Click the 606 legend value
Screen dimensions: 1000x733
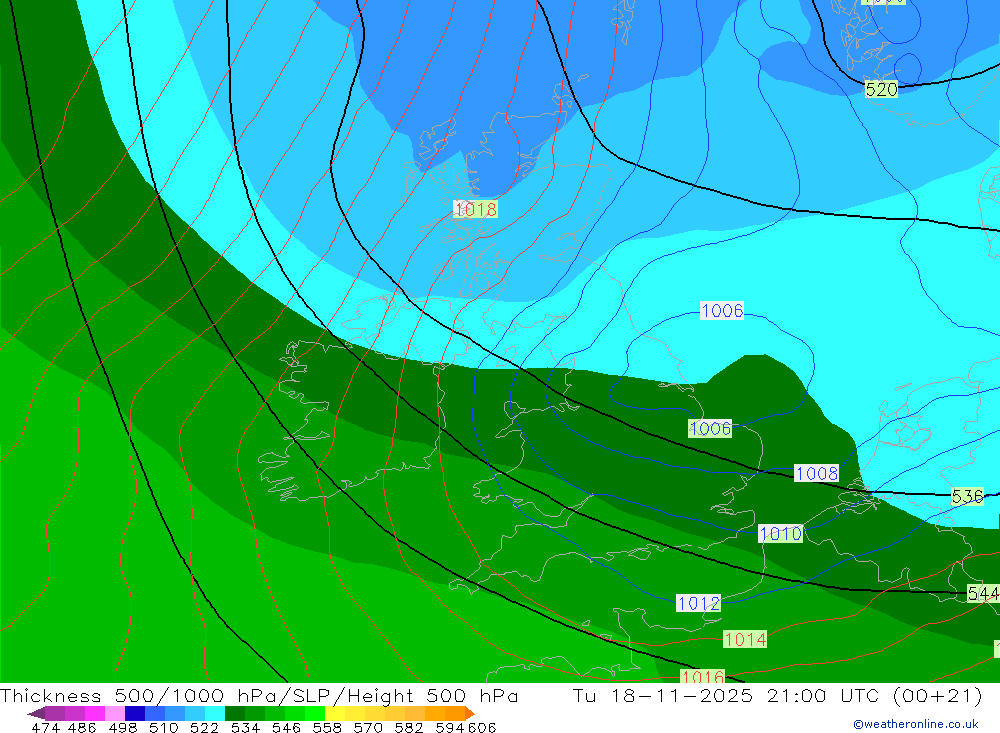(482, 728)
